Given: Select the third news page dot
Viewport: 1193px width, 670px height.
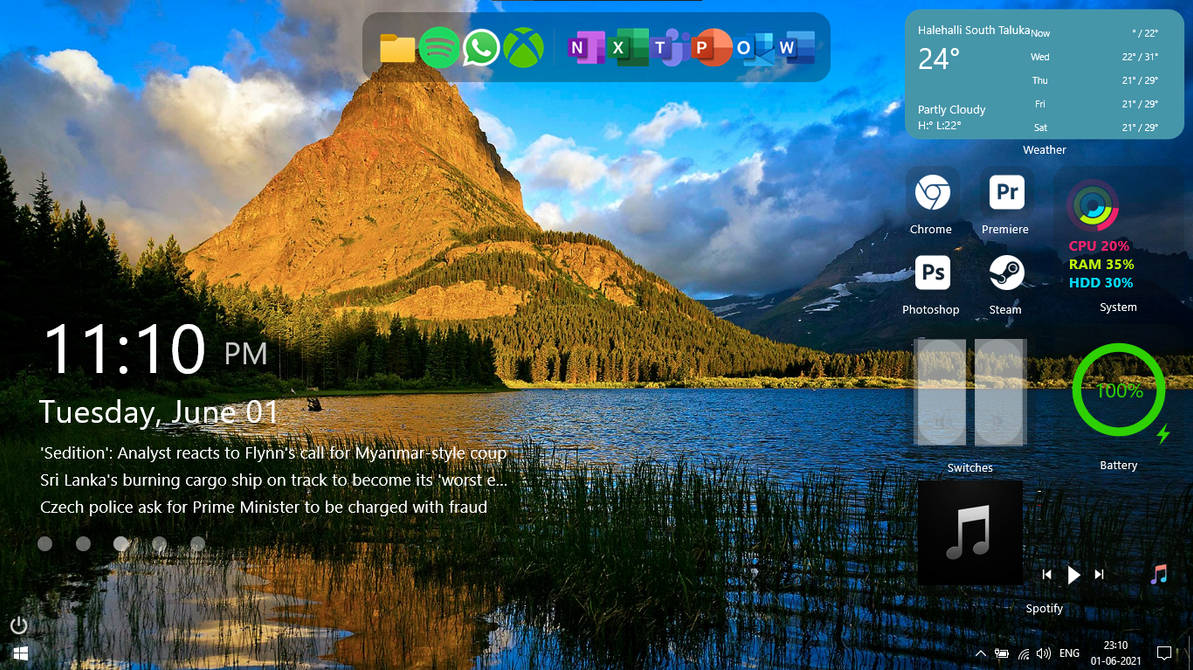Looking at the screenshot, I should pyautogui.click(x=121, y=544).
